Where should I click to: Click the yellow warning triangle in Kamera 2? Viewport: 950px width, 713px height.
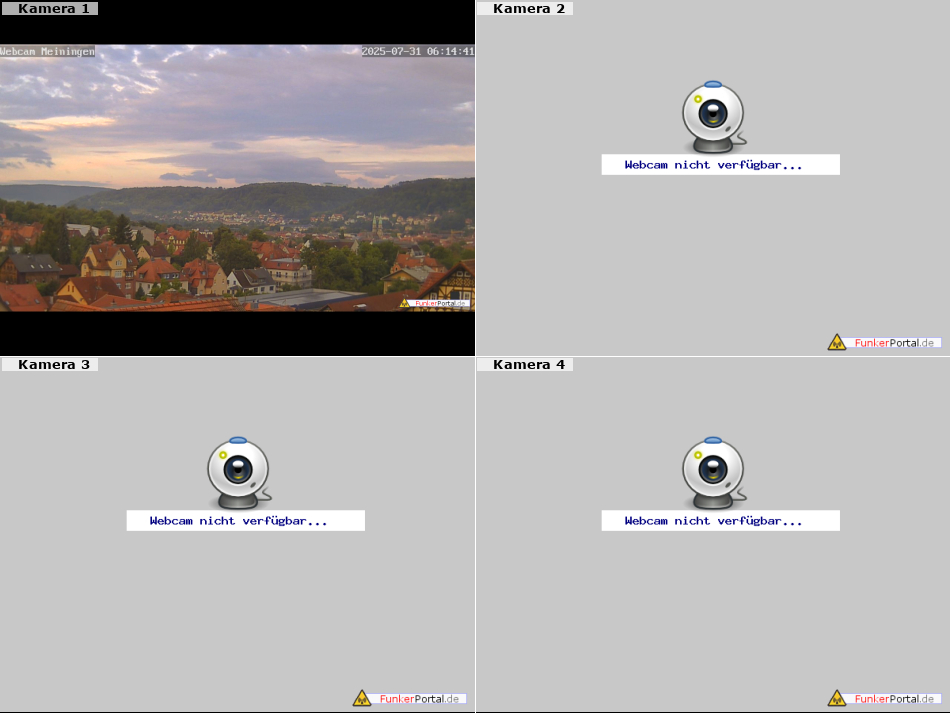click(837, 342)
